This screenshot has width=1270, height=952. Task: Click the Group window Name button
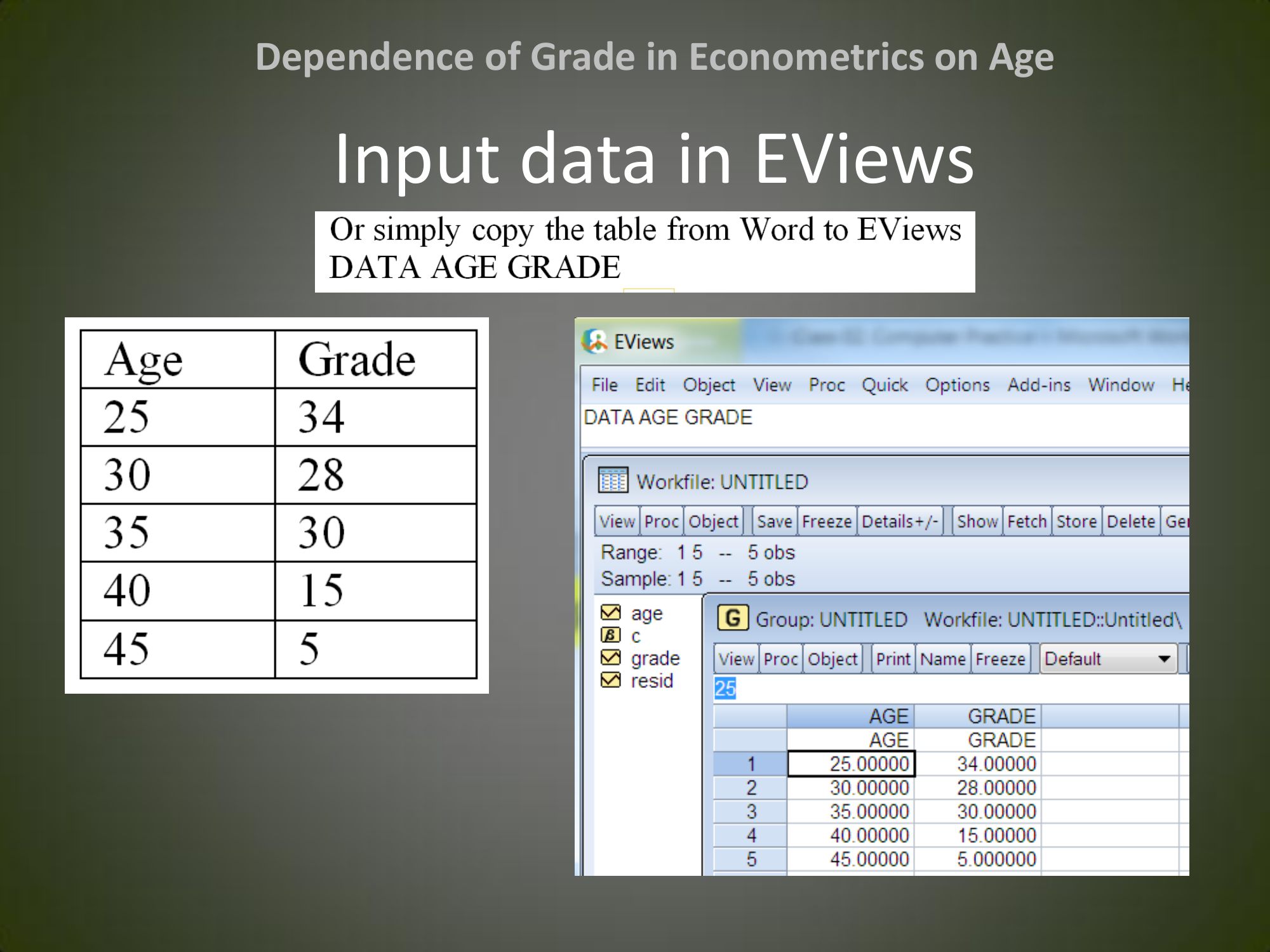pos(942,659)
